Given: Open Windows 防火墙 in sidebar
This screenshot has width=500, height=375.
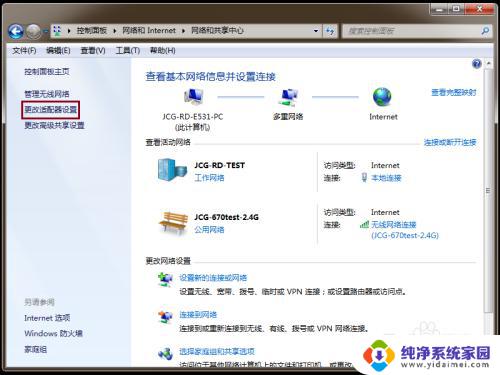Looking at the screenshot, I should (54, 333).
